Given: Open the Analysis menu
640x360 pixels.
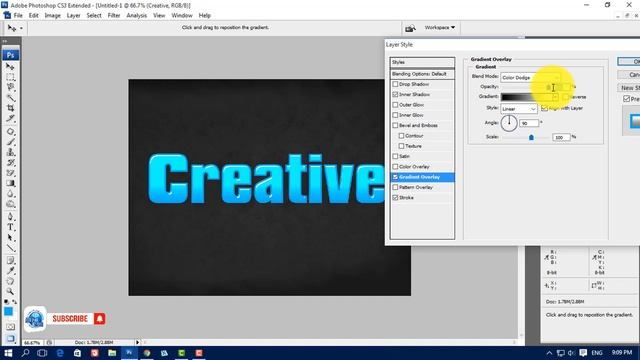Looking at the screenshot, I should click(x=136, y=16).
